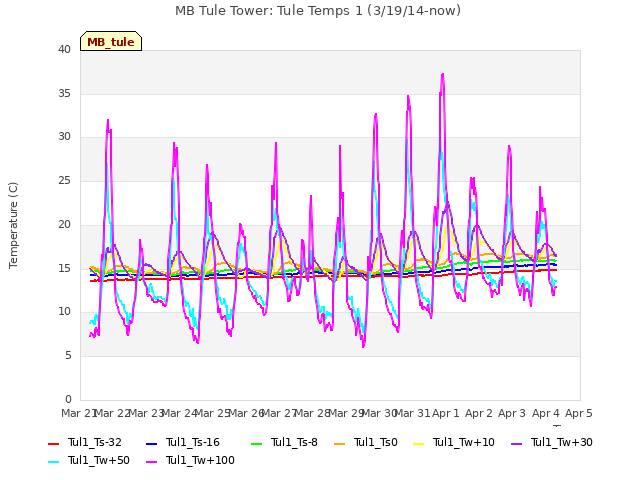Screen dimensions: 640x480
Task: Click the Apr 1 x-axis date label
Action: (446, 413)
